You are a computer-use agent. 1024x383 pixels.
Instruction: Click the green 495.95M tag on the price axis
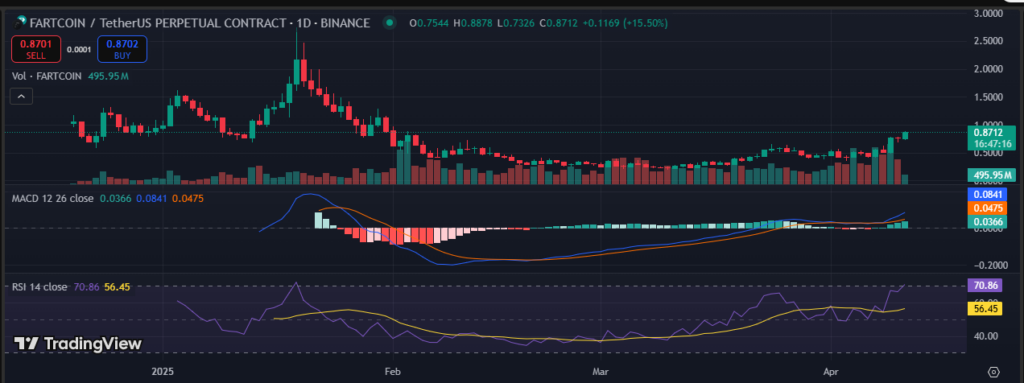(x=991, y=175)
